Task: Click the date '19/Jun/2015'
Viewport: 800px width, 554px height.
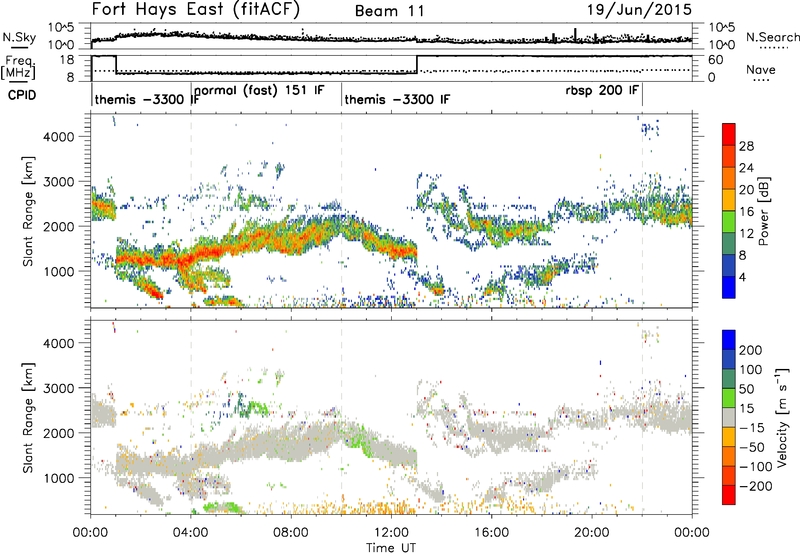Action: point(639,10)
